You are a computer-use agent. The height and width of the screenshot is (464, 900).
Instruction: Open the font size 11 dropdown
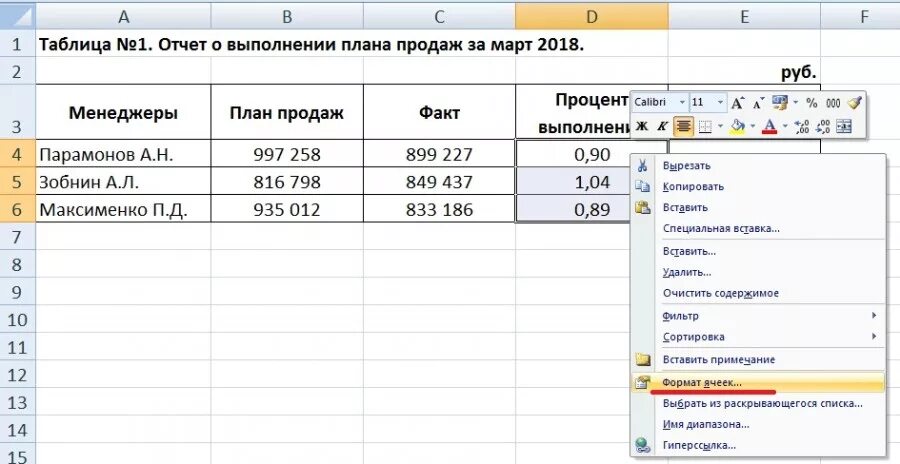(x=721, y=103)
